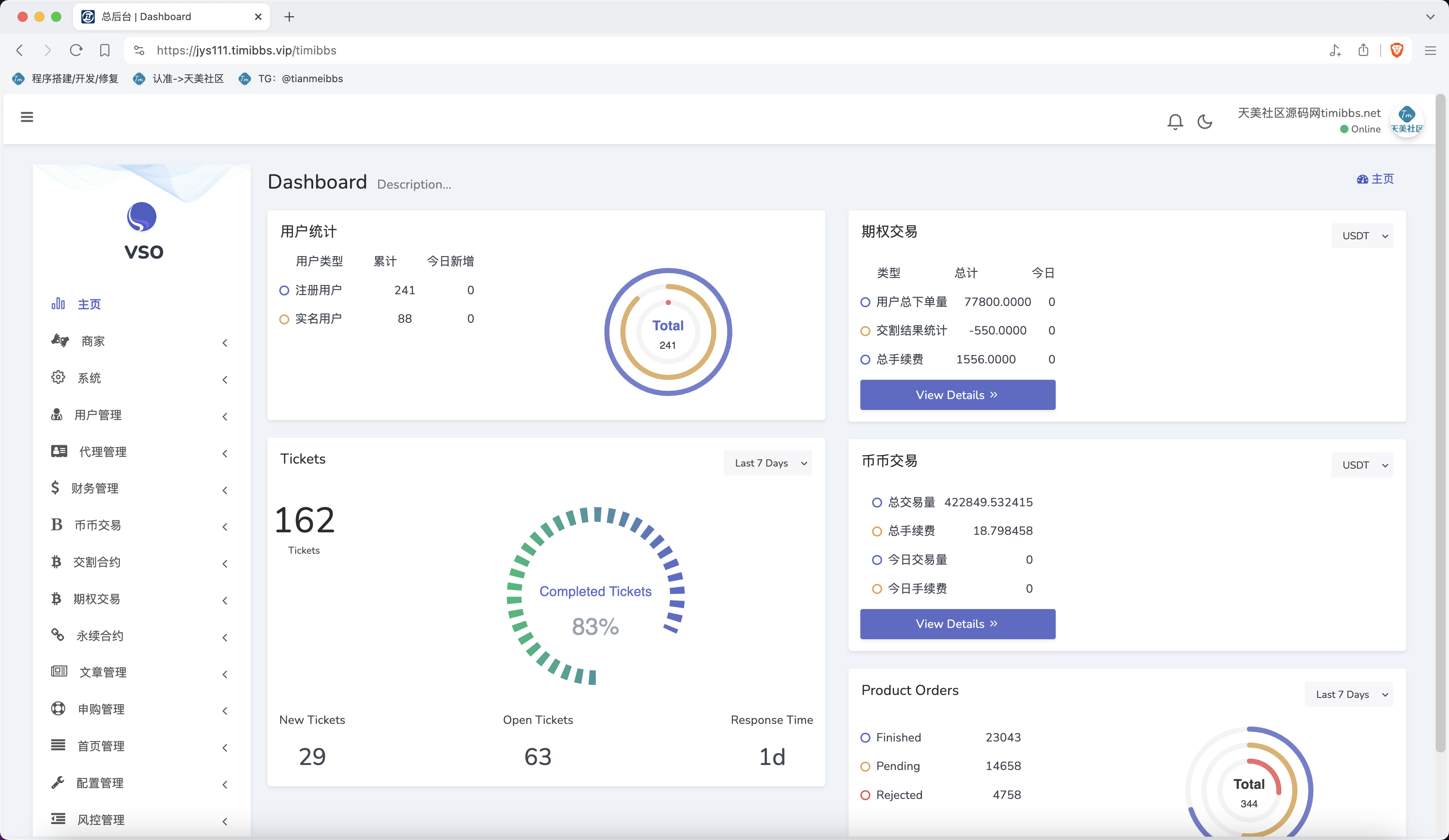This screenshot has width=1449, height=840.
Task: Click the Brave shields icon
Action: click(x=1396, y=51)
